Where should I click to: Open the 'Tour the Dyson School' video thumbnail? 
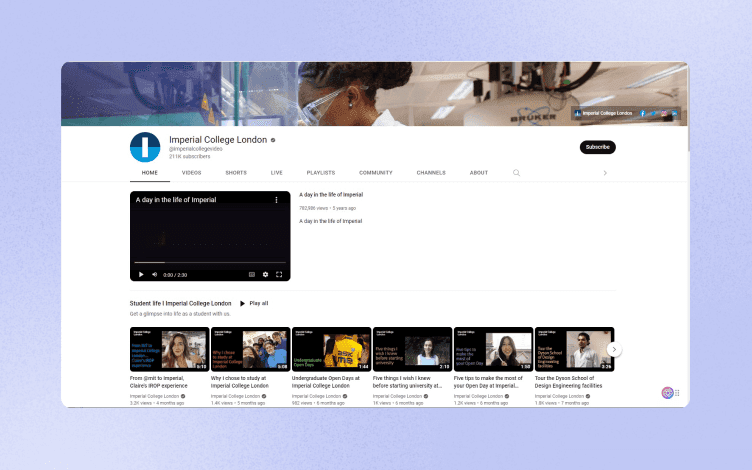(x=575, y=349)
